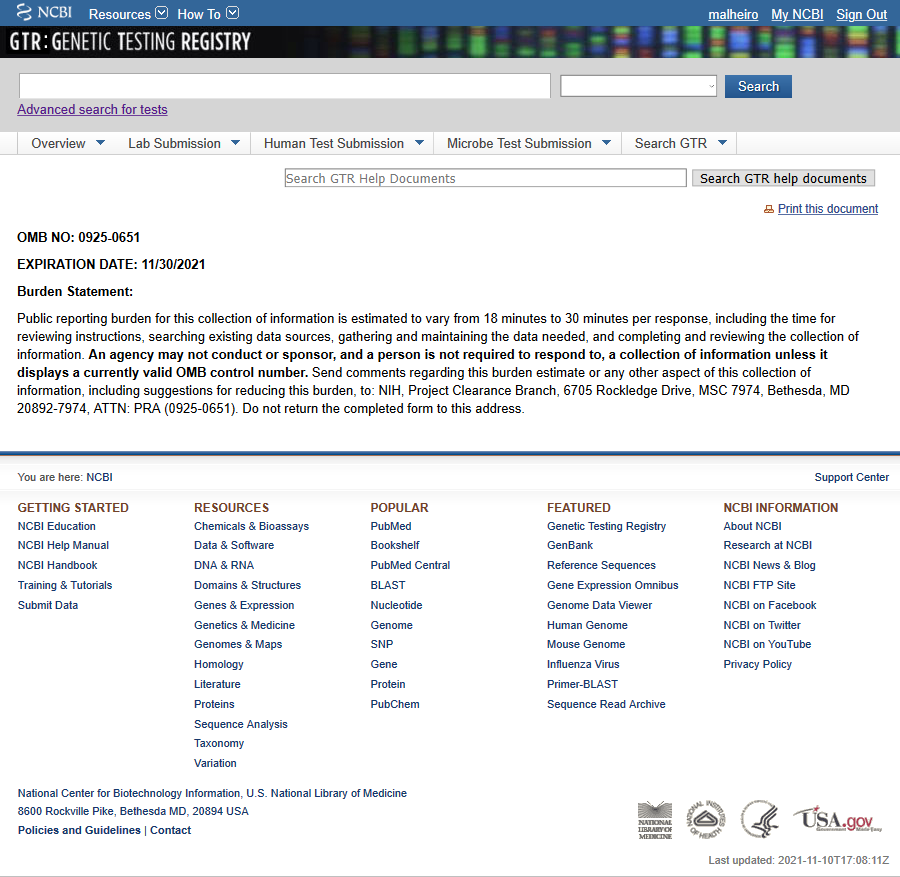900x877 pixels.
Task: Open NCBI Handbook link
Action: pos(57,565)
